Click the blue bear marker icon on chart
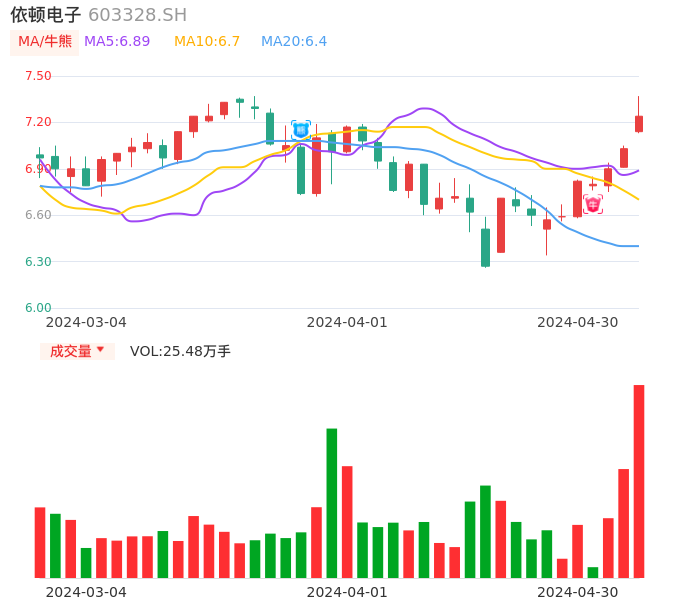This screenshot has width=686, height=606. 300,129
